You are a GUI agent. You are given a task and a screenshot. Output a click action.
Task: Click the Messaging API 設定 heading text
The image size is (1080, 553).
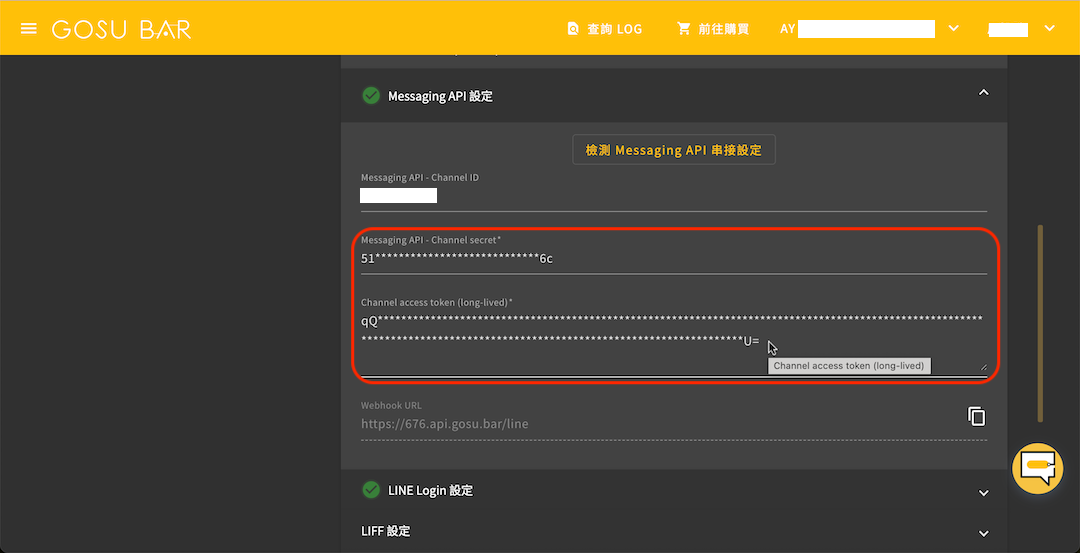(x=440, y=96)
